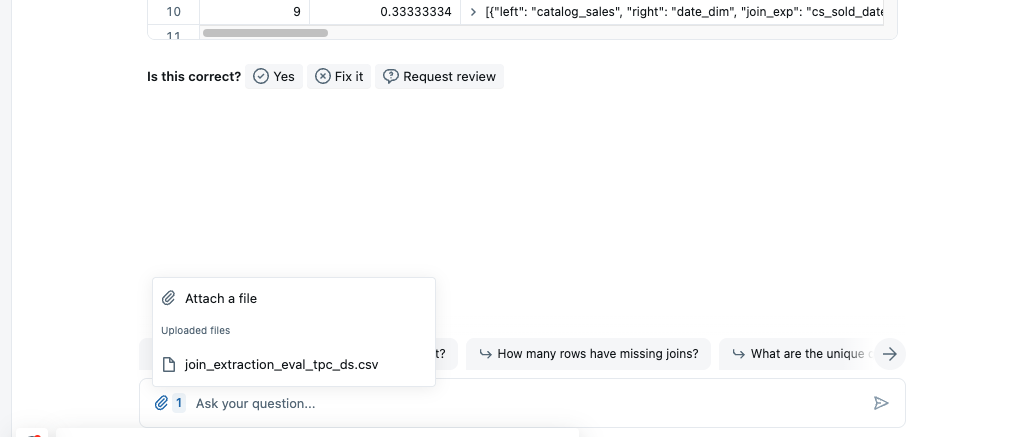This screenshot has width=1012, height=437.
Task: Select the 'How many rows have missing joins?' suggestion
Action: [589, 353]
